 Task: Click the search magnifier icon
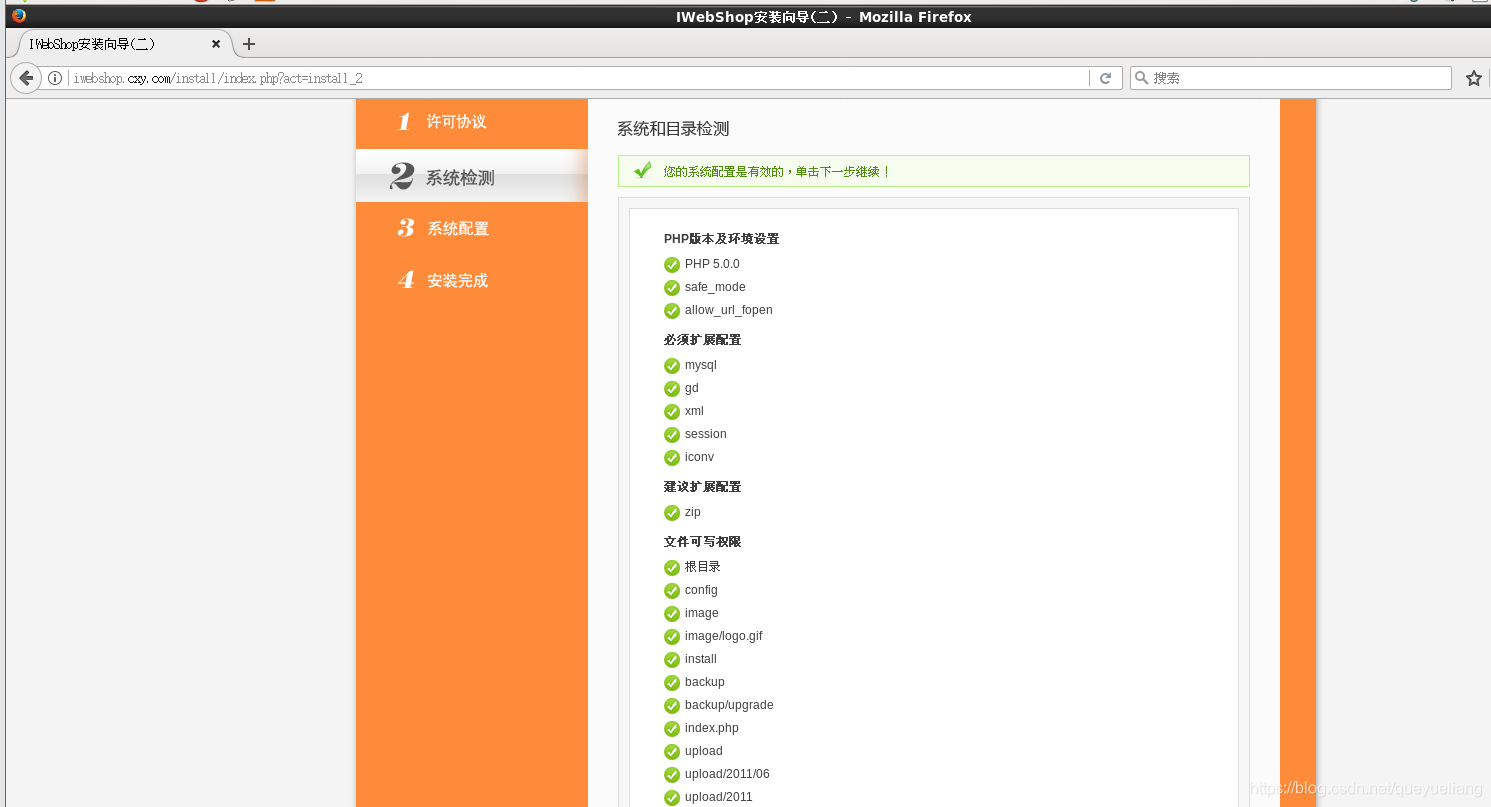pos(1141,78)
